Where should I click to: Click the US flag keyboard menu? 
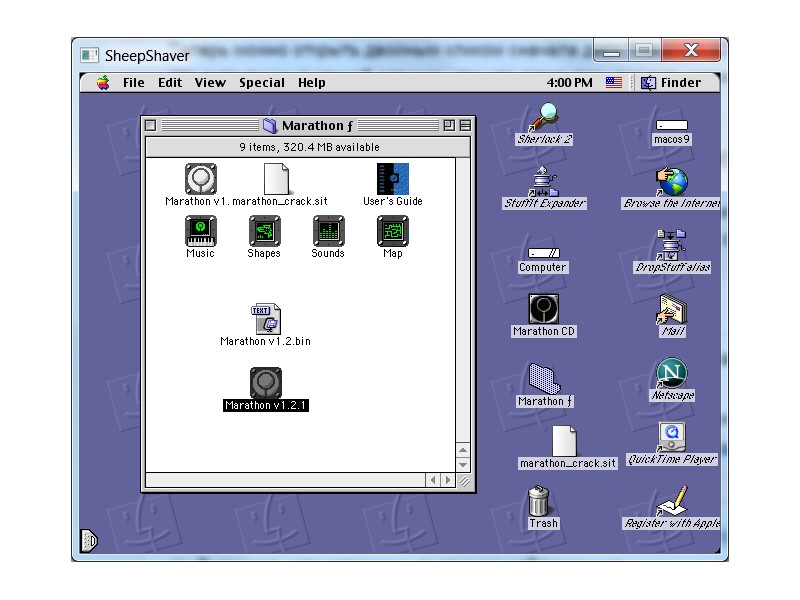coord(614,82)
